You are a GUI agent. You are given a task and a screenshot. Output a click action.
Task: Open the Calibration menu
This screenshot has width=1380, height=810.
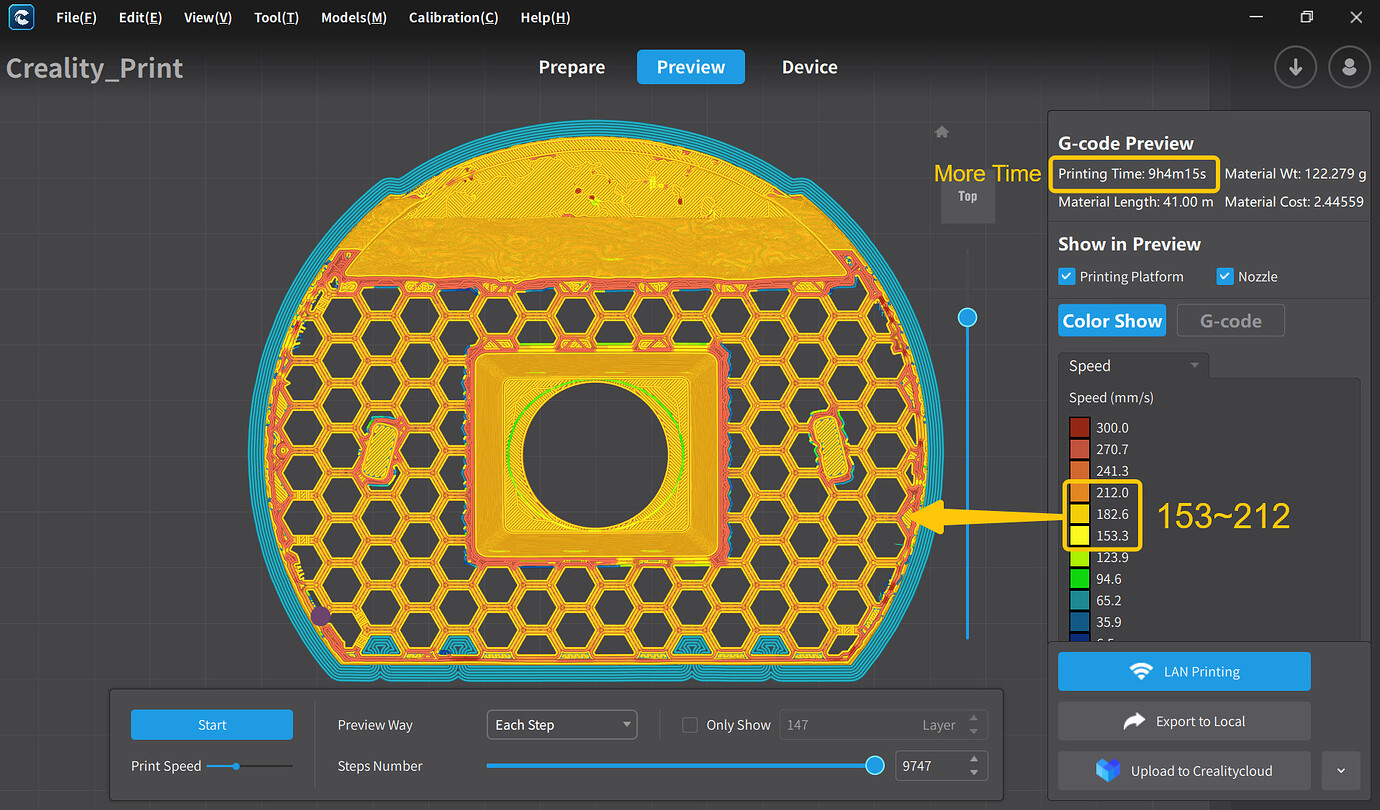point(453,17)
